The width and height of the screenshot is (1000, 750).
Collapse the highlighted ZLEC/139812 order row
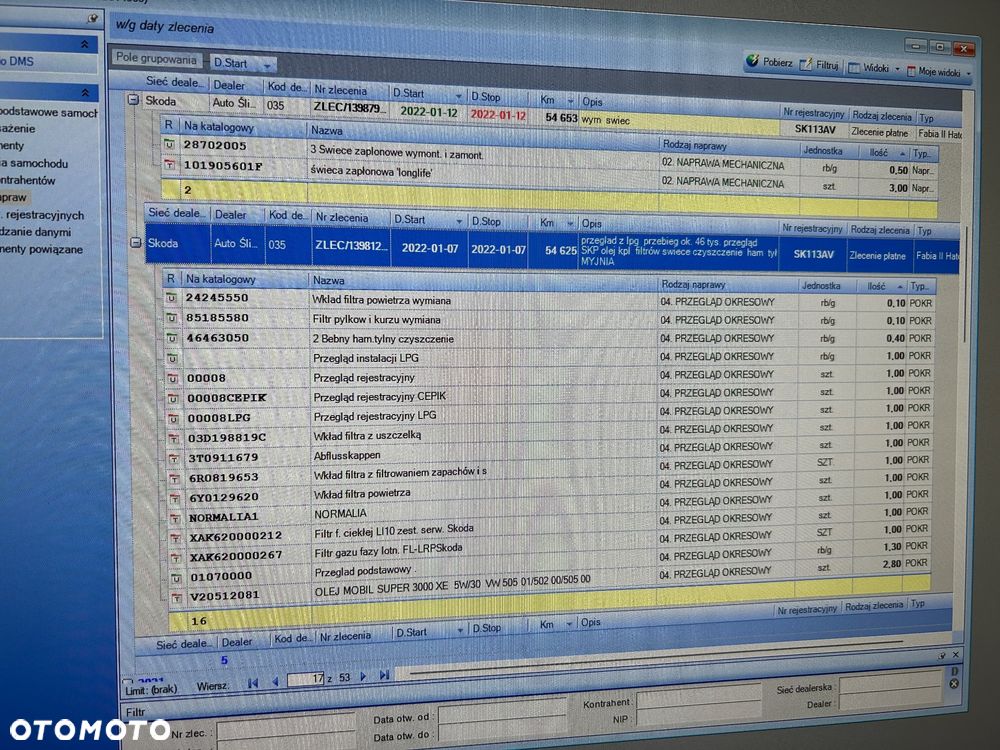pyautogui.click(x=135, y=243)
